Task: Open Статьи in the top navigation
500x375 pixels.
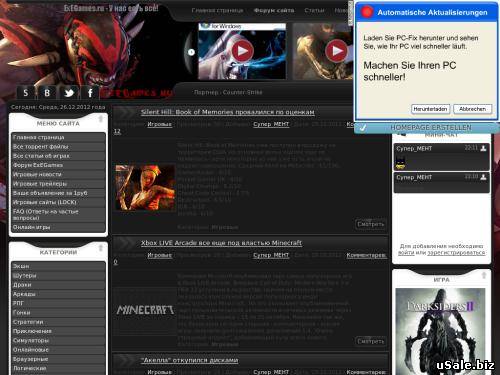Action: 314,10
